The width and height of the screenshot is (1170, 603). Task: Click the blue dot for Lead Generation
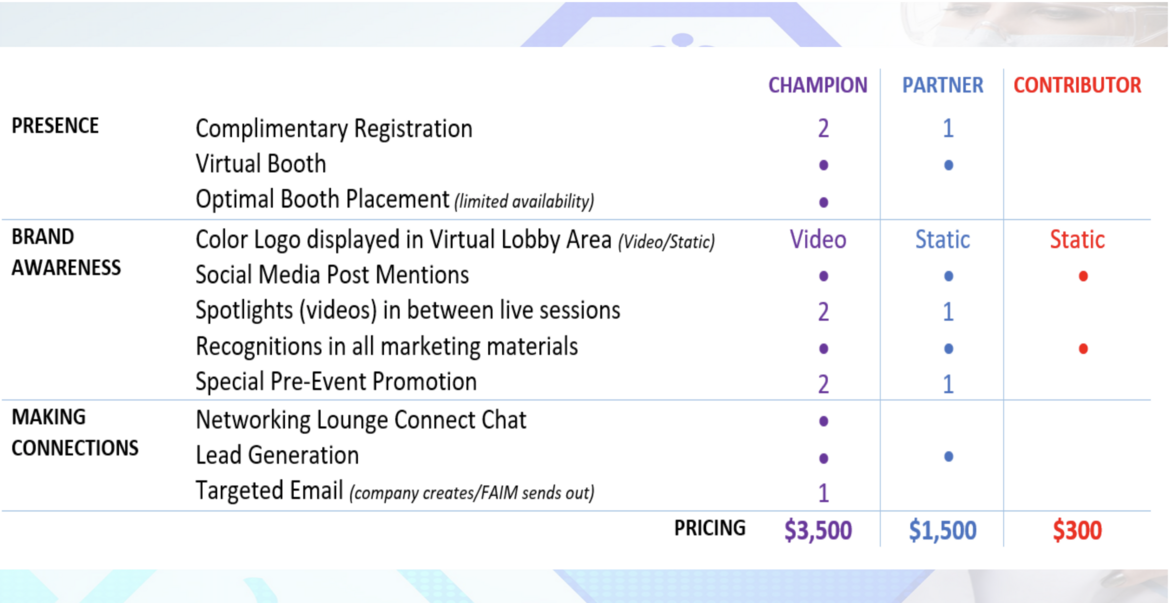[948, 457]
